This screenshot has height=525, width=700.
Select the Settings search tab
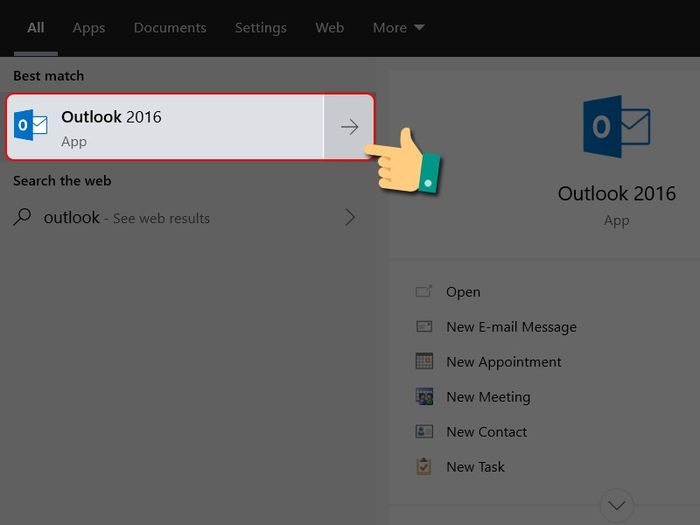click(x=261, y=28)
